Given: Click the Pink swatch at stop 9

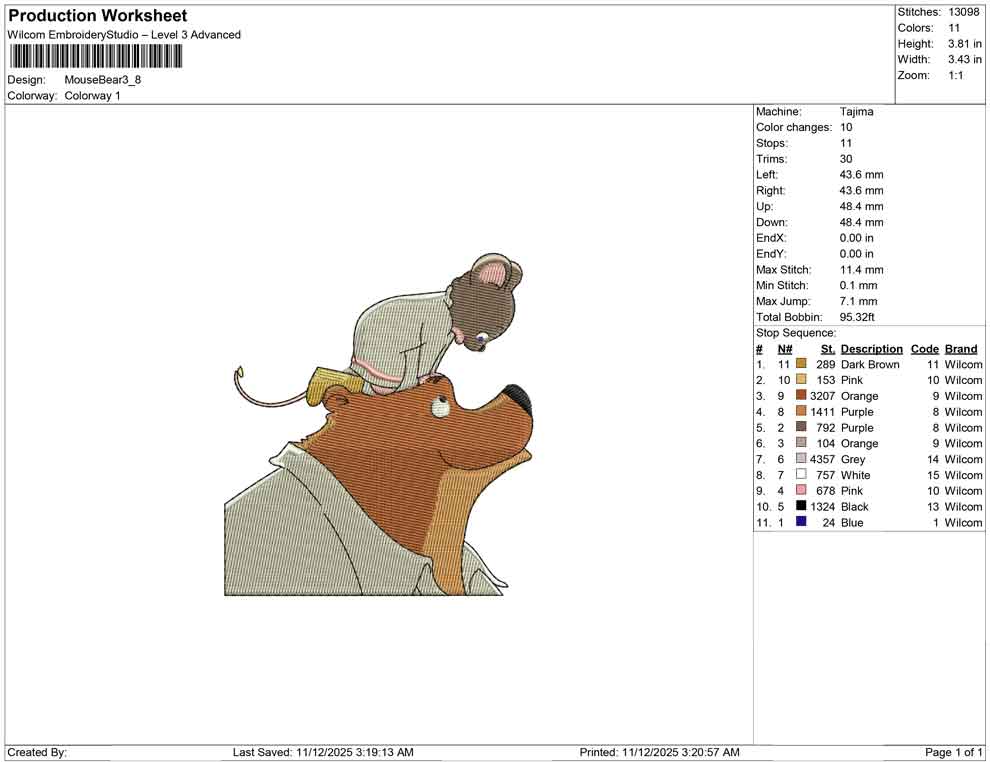Looking at the screenshot, I should [x=801, y=491].
